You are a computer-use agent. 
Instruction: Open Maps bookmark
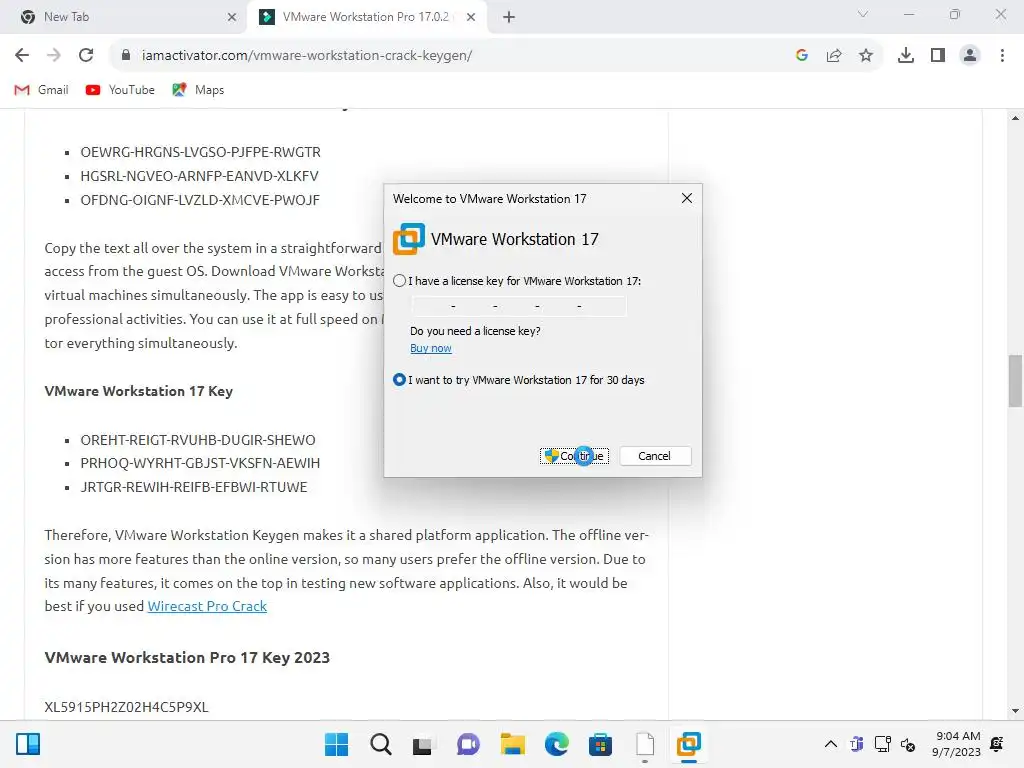pos(198,90)
